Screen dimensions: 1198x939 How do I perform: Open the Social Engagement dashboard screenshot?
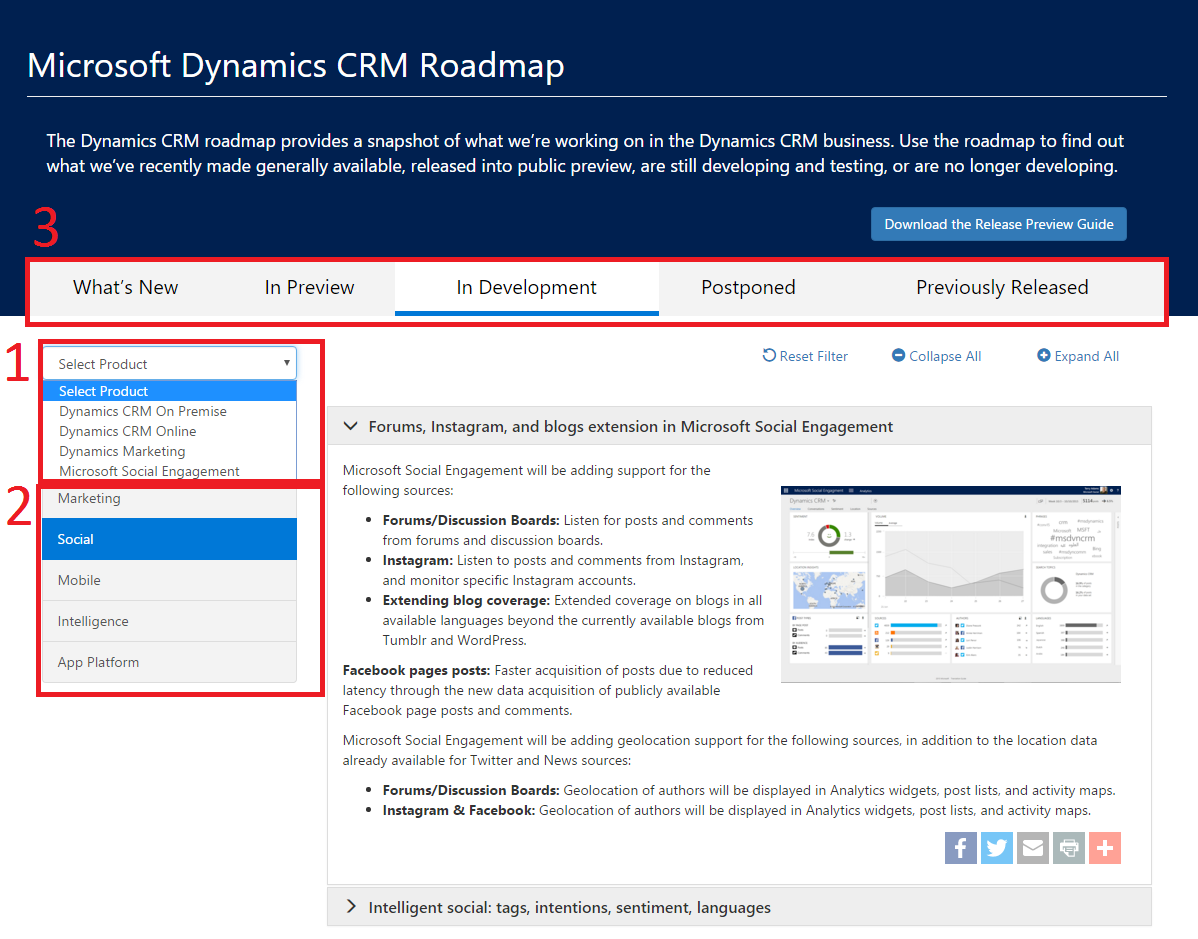coord(950,584)
